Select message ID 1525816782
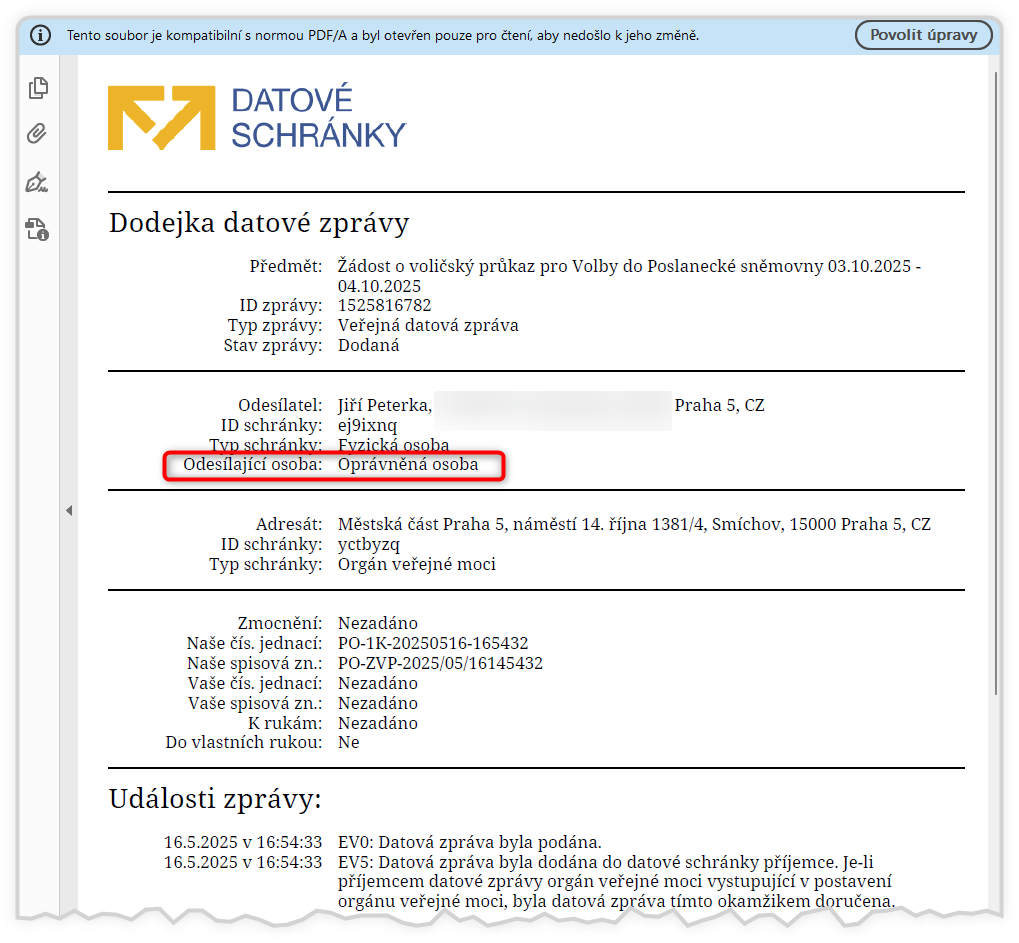1019x943 pixels. click(x=384, y=305)
